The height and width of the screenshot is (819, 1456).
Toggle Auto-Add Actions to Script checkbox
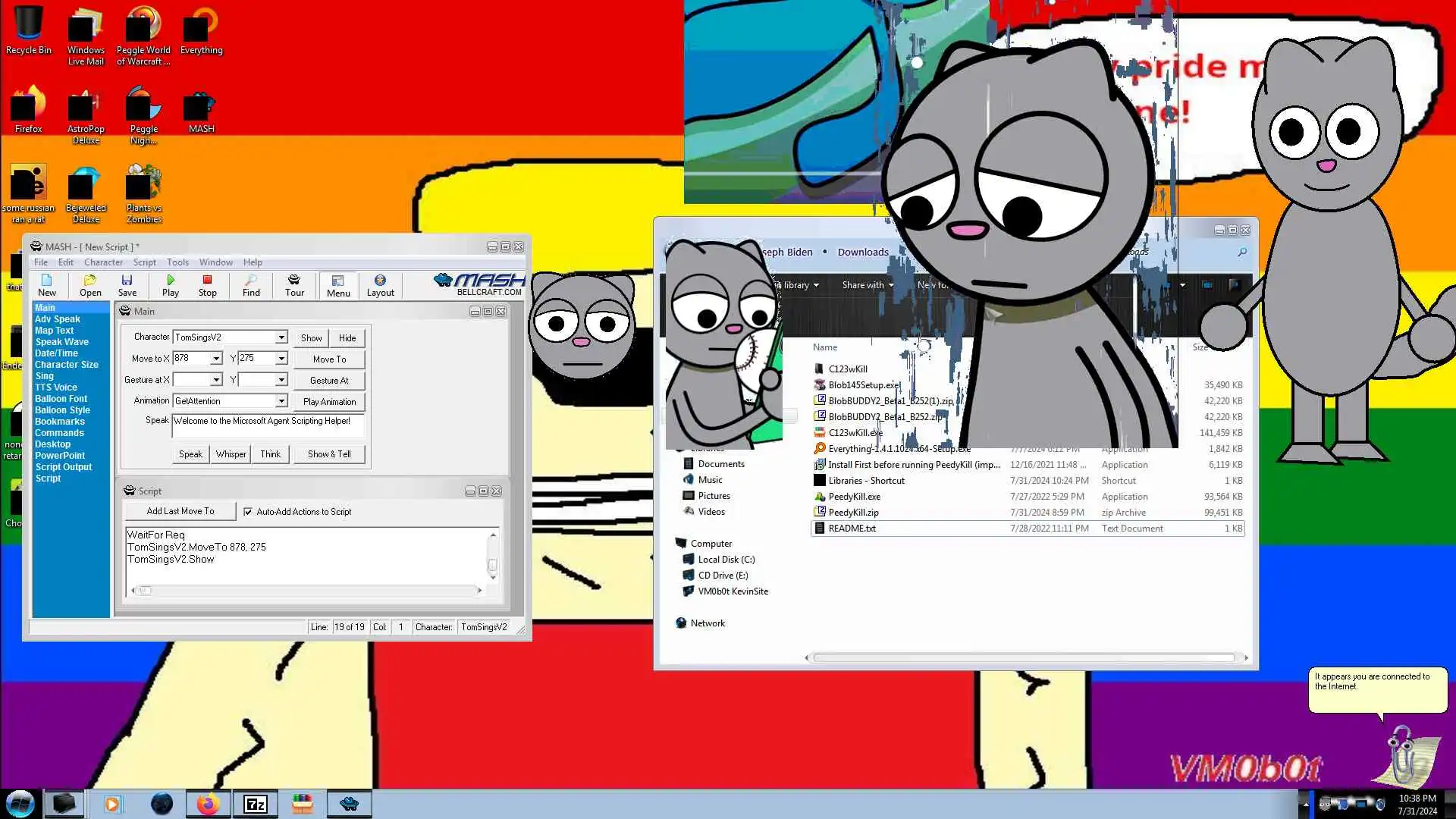pos(248,512)
